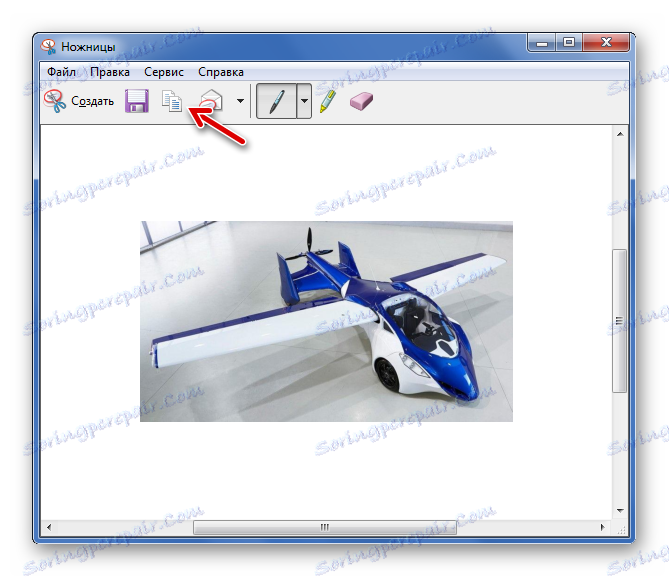Click the horizontal scrollbar thumb
Image resolution: width=669 pixels, height=577 pixels.
tap(325, 527)
